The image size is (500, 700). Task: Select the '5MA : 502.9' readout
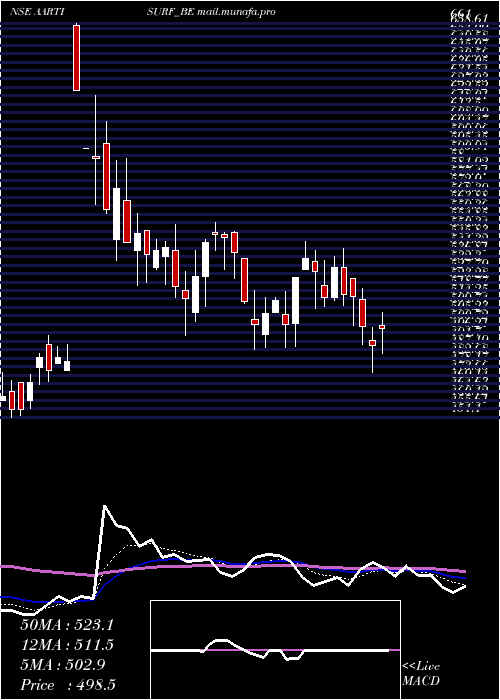63,665
